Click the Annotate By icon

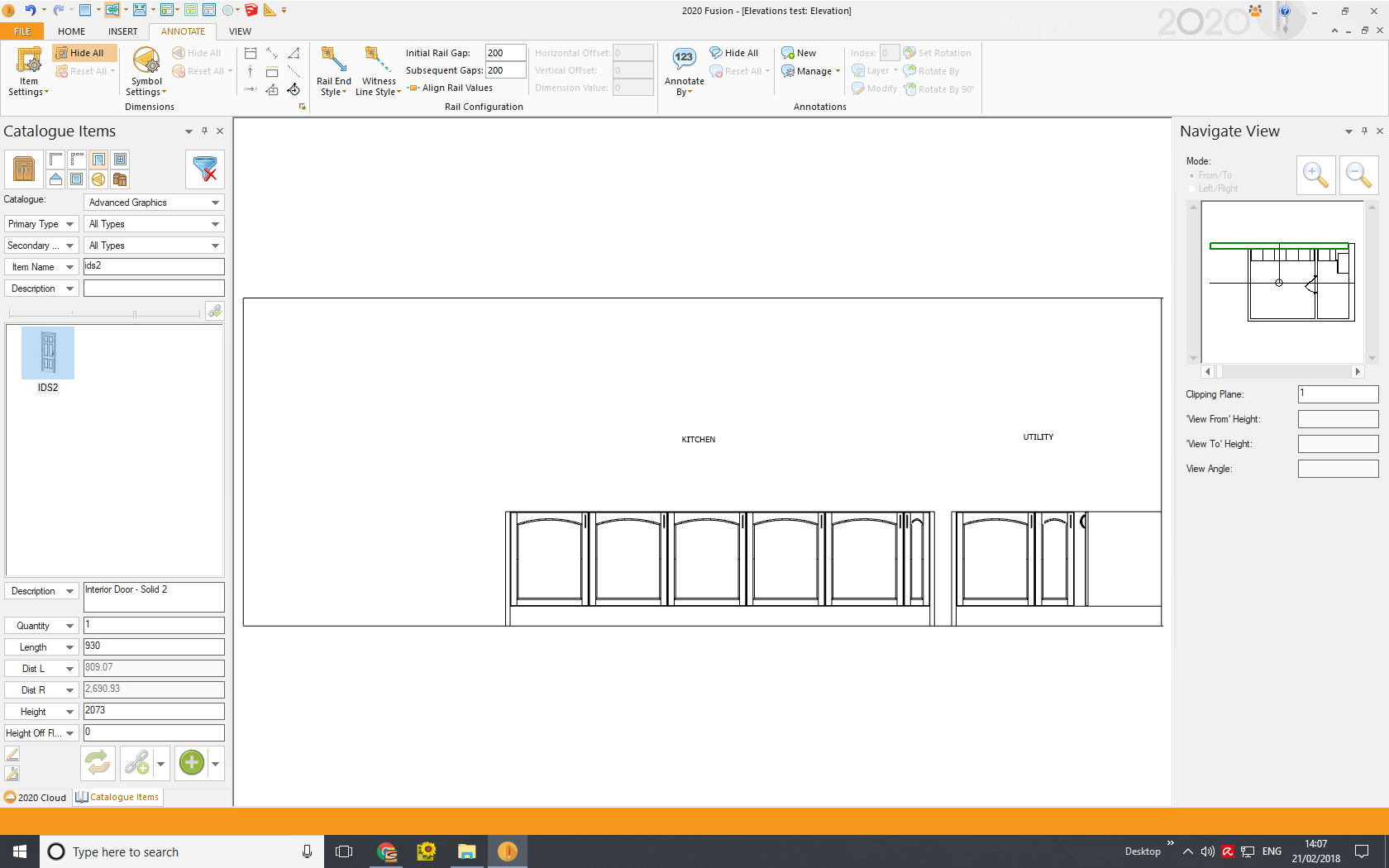[x=684, y=60]
